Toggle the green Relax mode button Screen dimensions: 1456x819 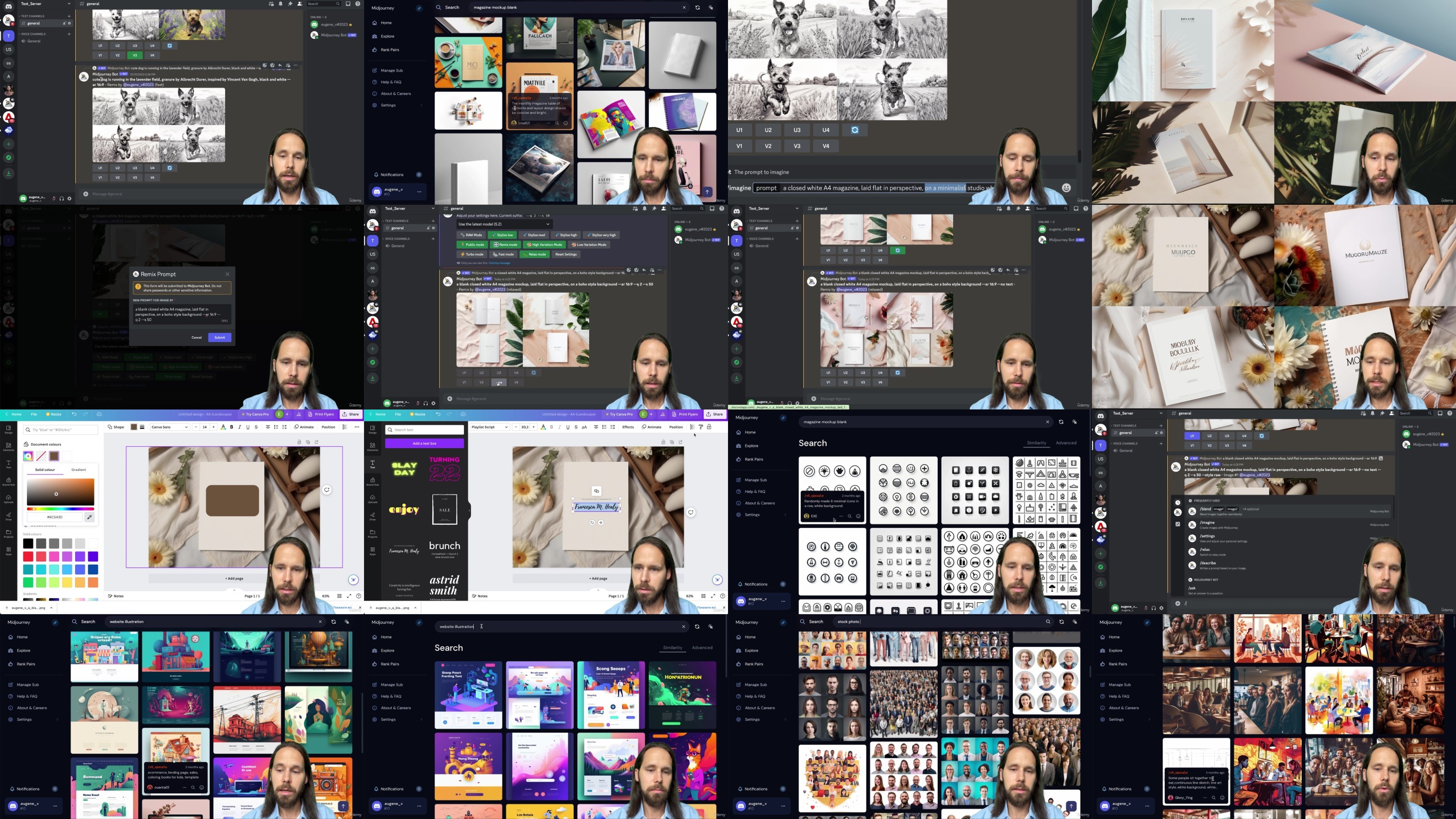tap(534, 254)
